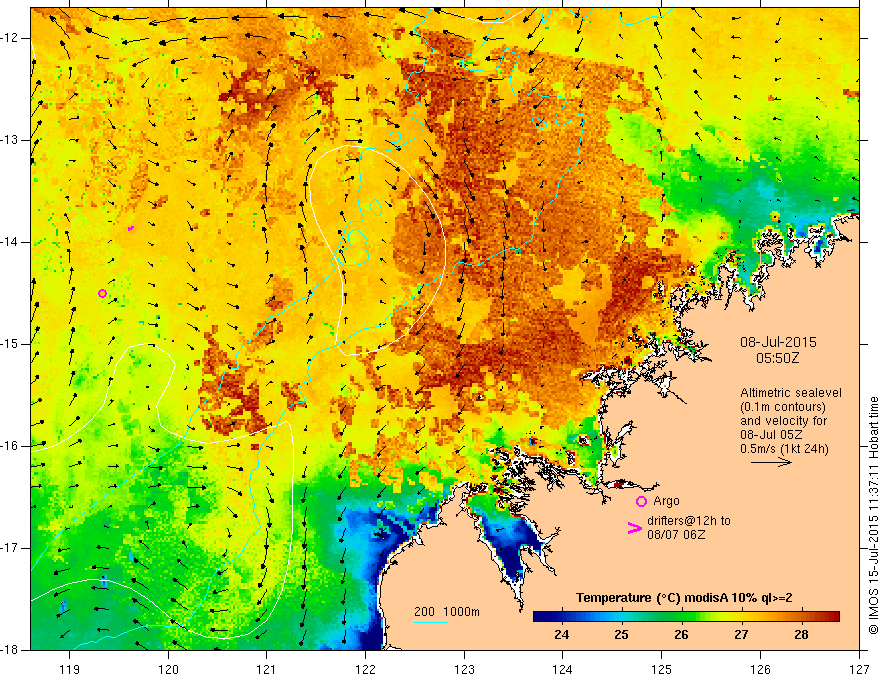Click the magenta drifters arrowhead legend symbol
The width and height of the screenshot is (880, 680).
coord(634,527)
